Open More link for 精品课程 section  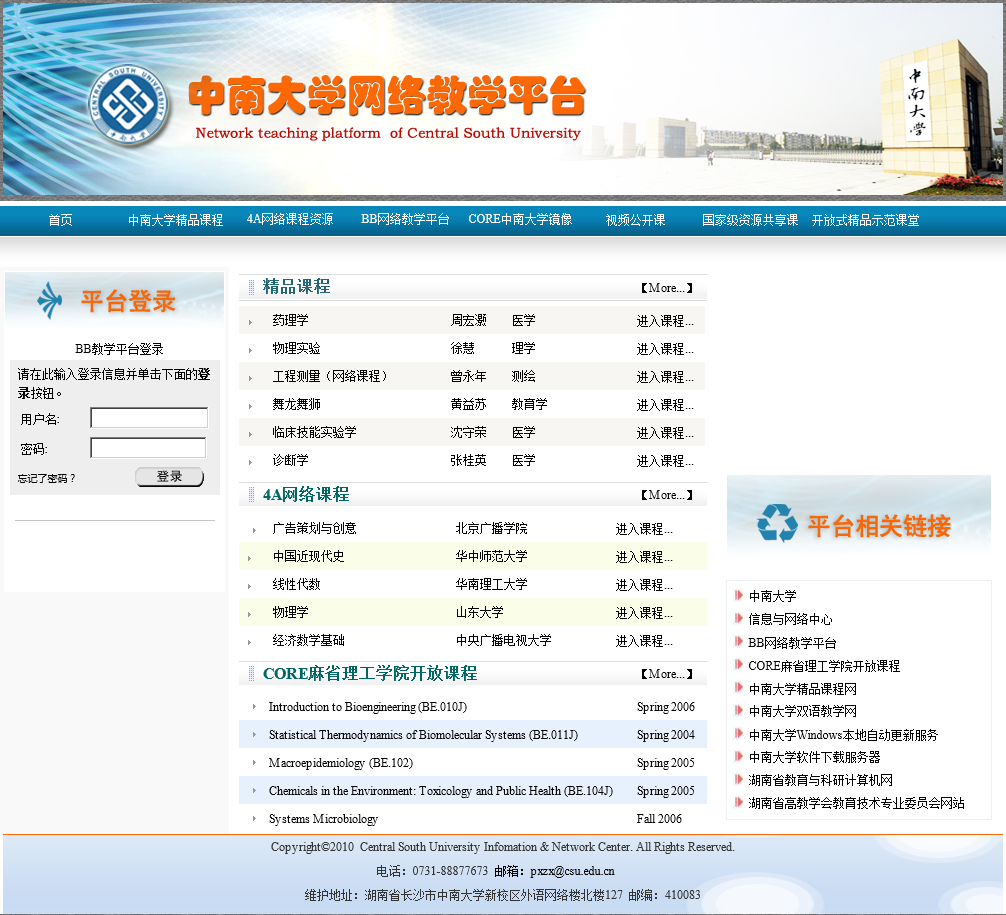(x=667, y=288)
